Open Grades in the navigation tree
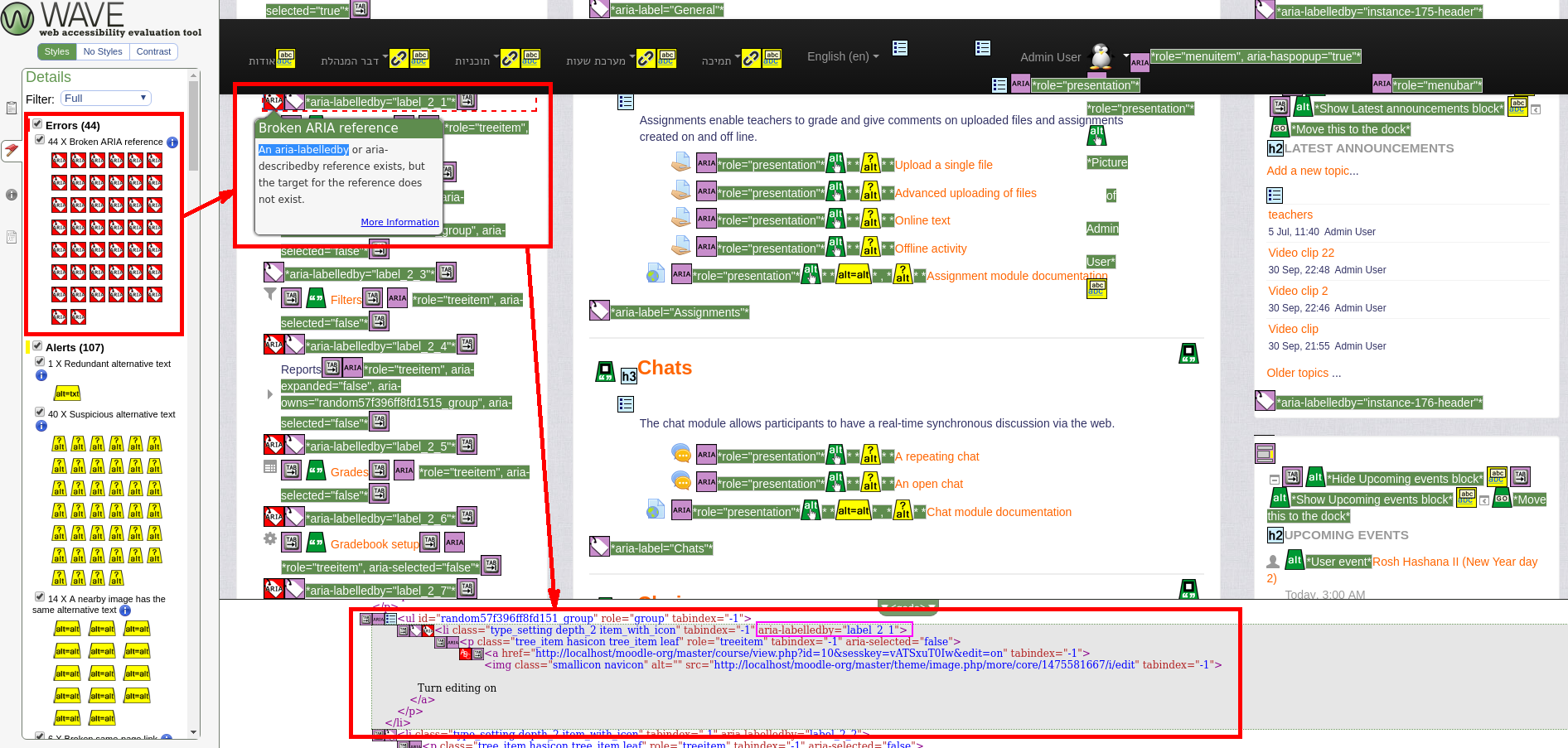This screenshot has height=748, width=1568. [x=349, y=472]
